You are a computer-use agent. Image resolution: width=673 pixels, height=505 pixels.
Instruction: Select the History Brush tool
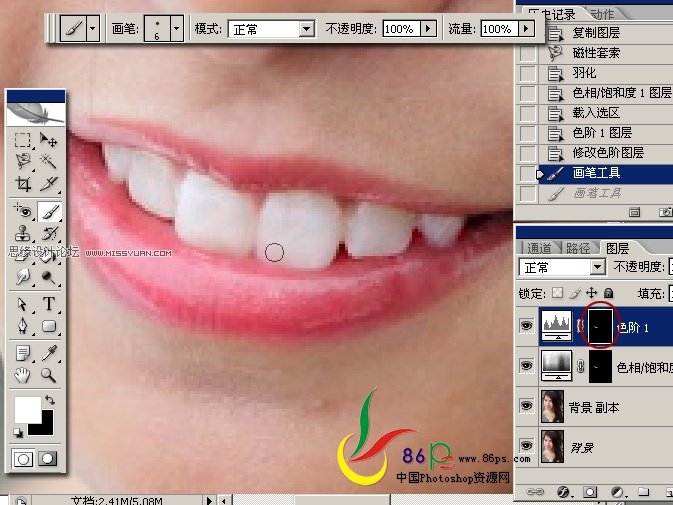click(49, 233)
